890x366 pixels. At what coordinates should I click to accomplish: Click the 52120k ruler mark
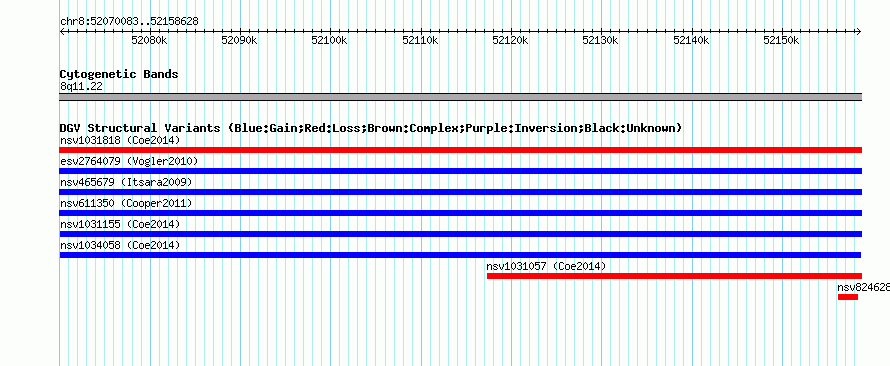[x=510, y=41]
